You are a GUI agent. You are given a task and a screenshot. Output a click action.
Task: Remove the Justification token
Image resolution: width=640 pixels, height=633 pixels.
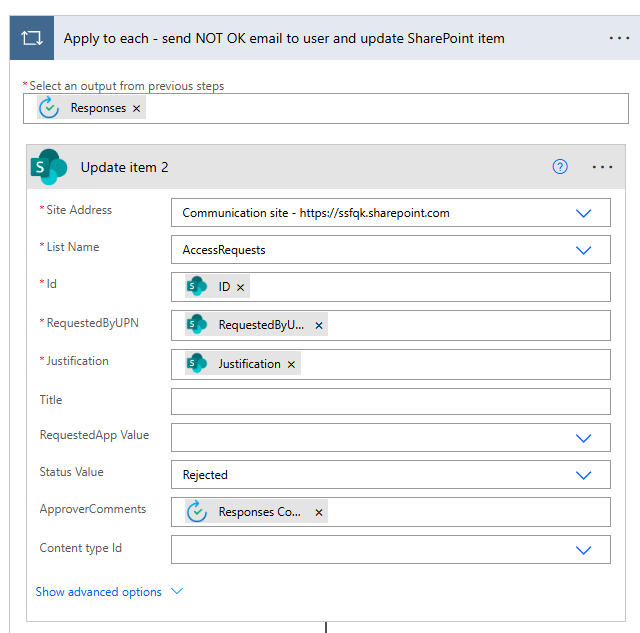point(291,364)
